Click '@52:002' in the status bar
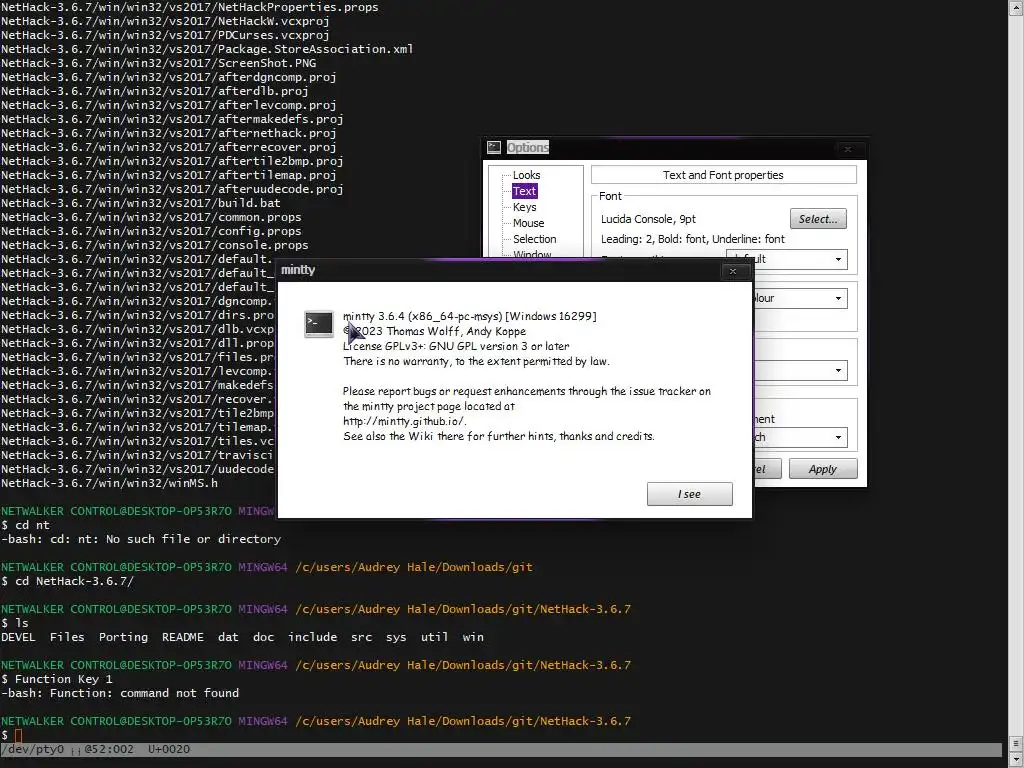Image resolution: width=1024 pixels, height=768 pixels. pyautogui.click(x=109, y=749)
